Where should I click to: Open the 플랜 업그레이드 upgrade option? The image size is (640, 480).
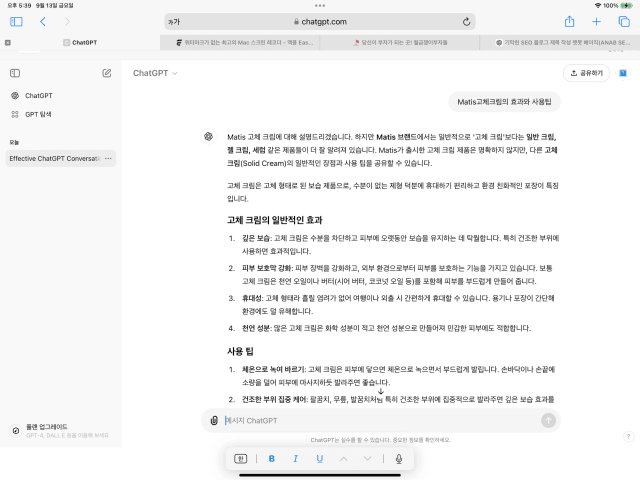pos(61,431)
